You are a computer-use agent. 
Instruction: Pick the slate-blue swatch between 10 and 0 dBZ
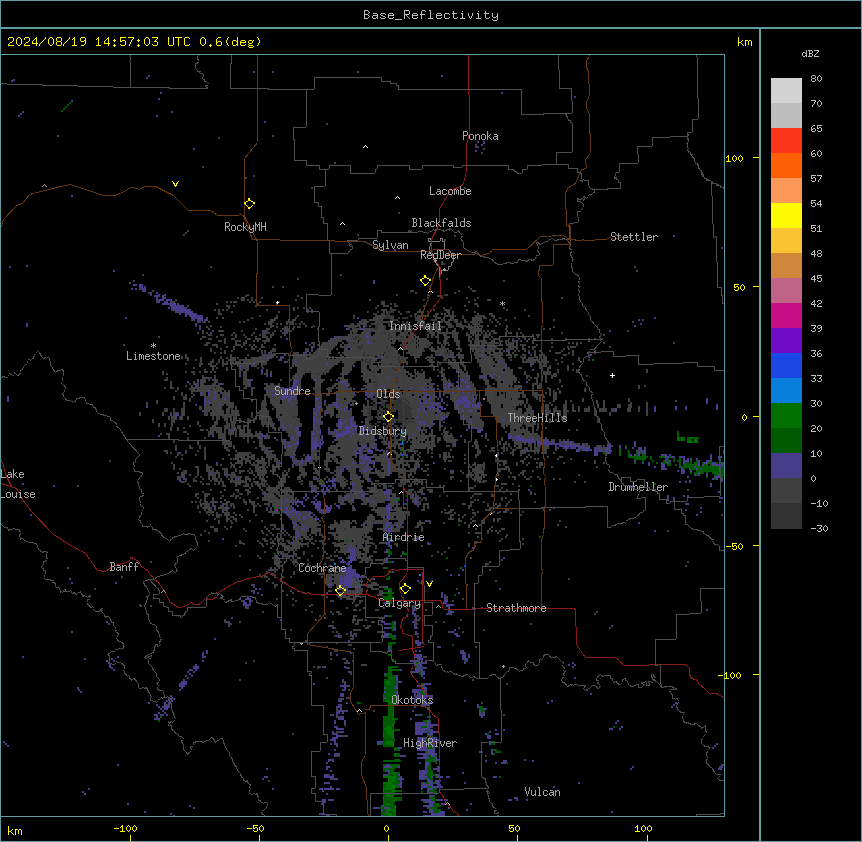(x=786, y=466)
